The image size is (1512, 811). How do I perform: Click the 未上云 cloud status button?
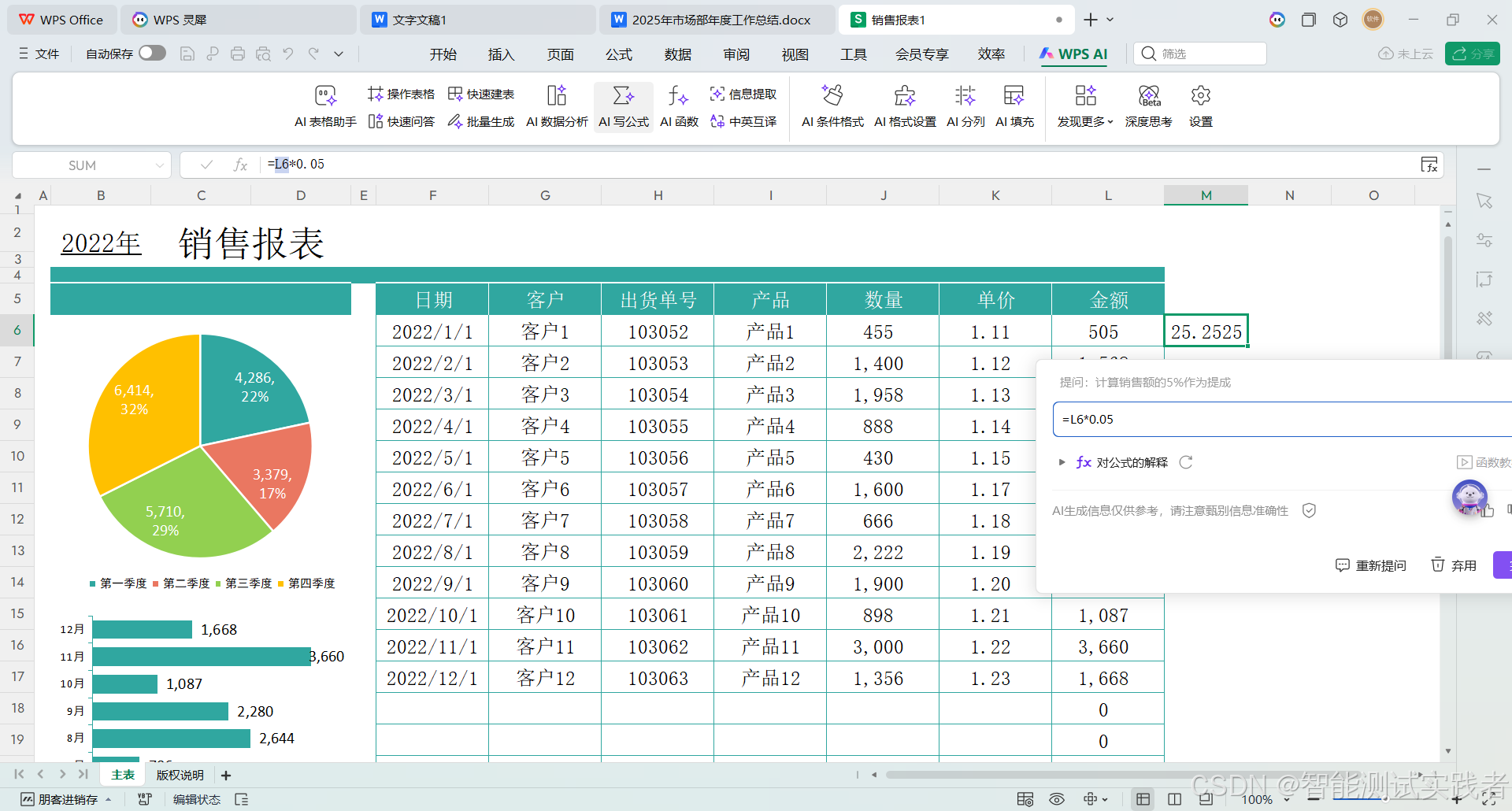1406,54
